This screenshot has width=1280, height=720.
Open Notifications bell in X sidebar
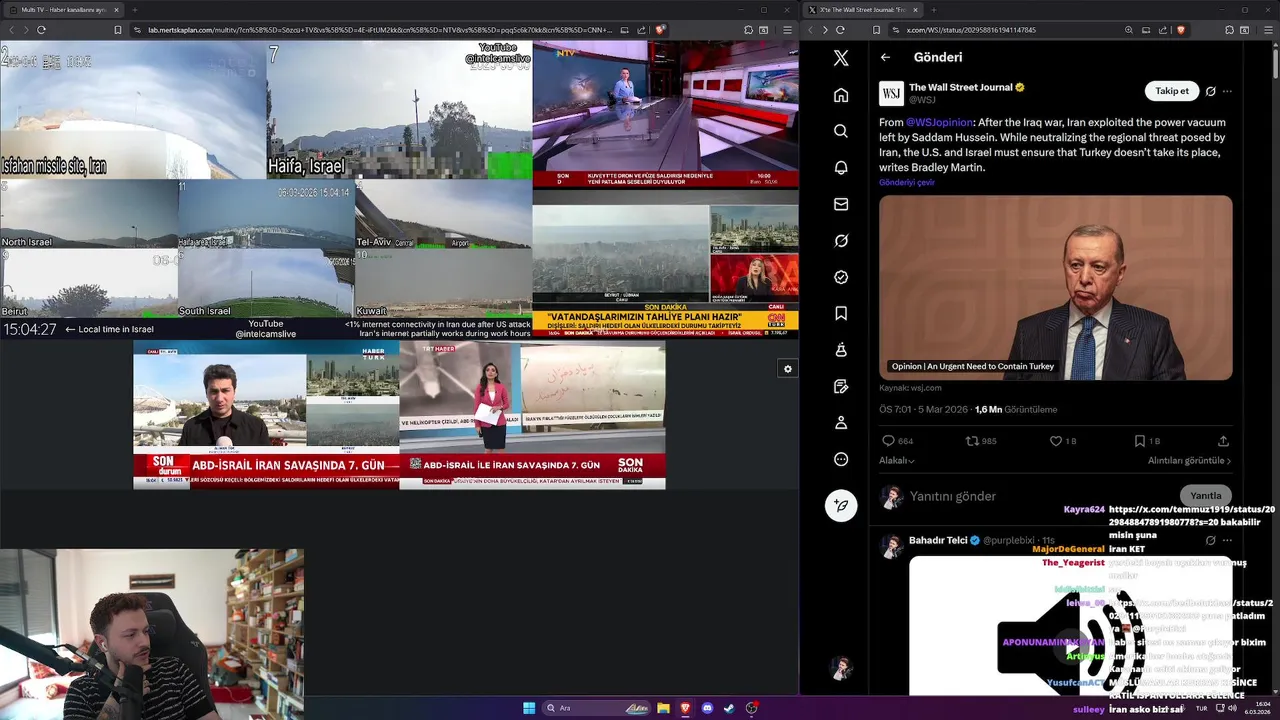click(841, 168)
